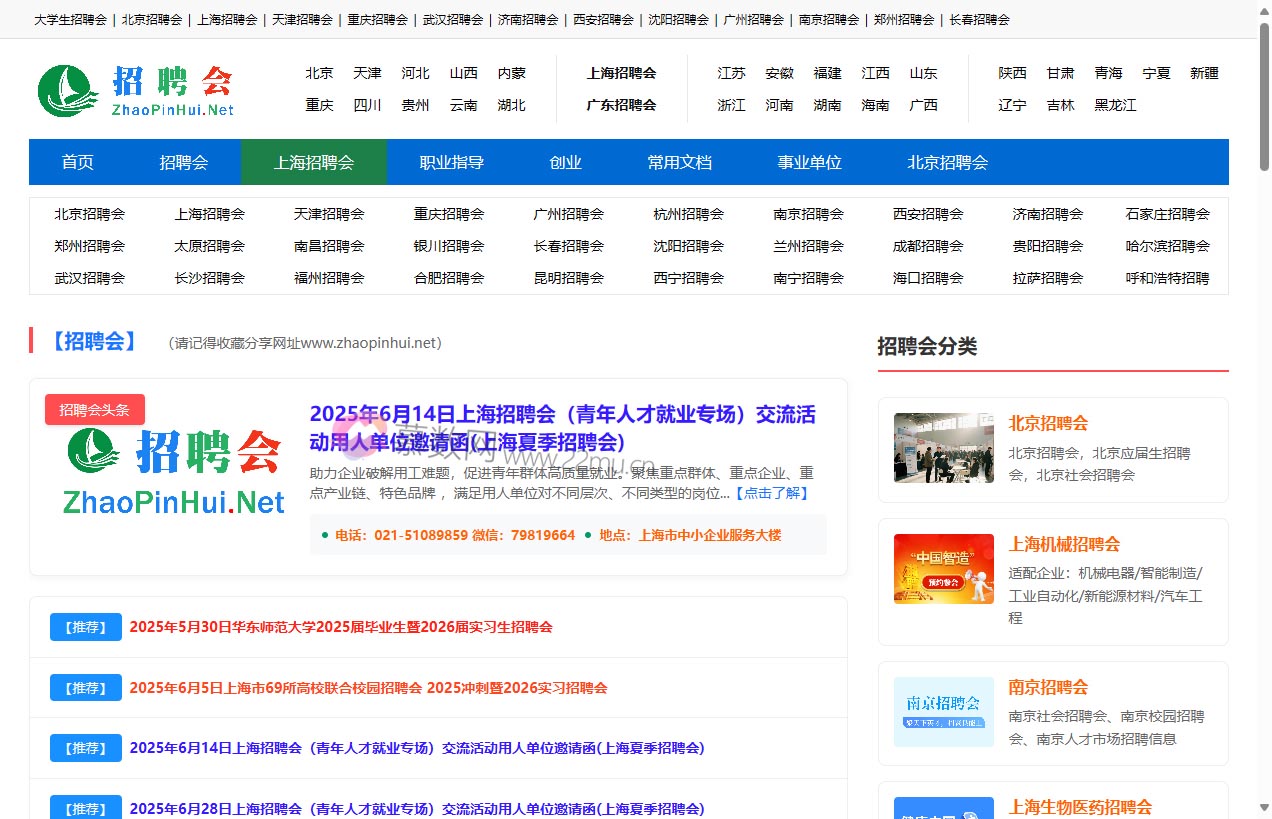Open the 上海招聘会 highlighted nav tab
This screenshot has width=1272, height=819.
(313, 162)
